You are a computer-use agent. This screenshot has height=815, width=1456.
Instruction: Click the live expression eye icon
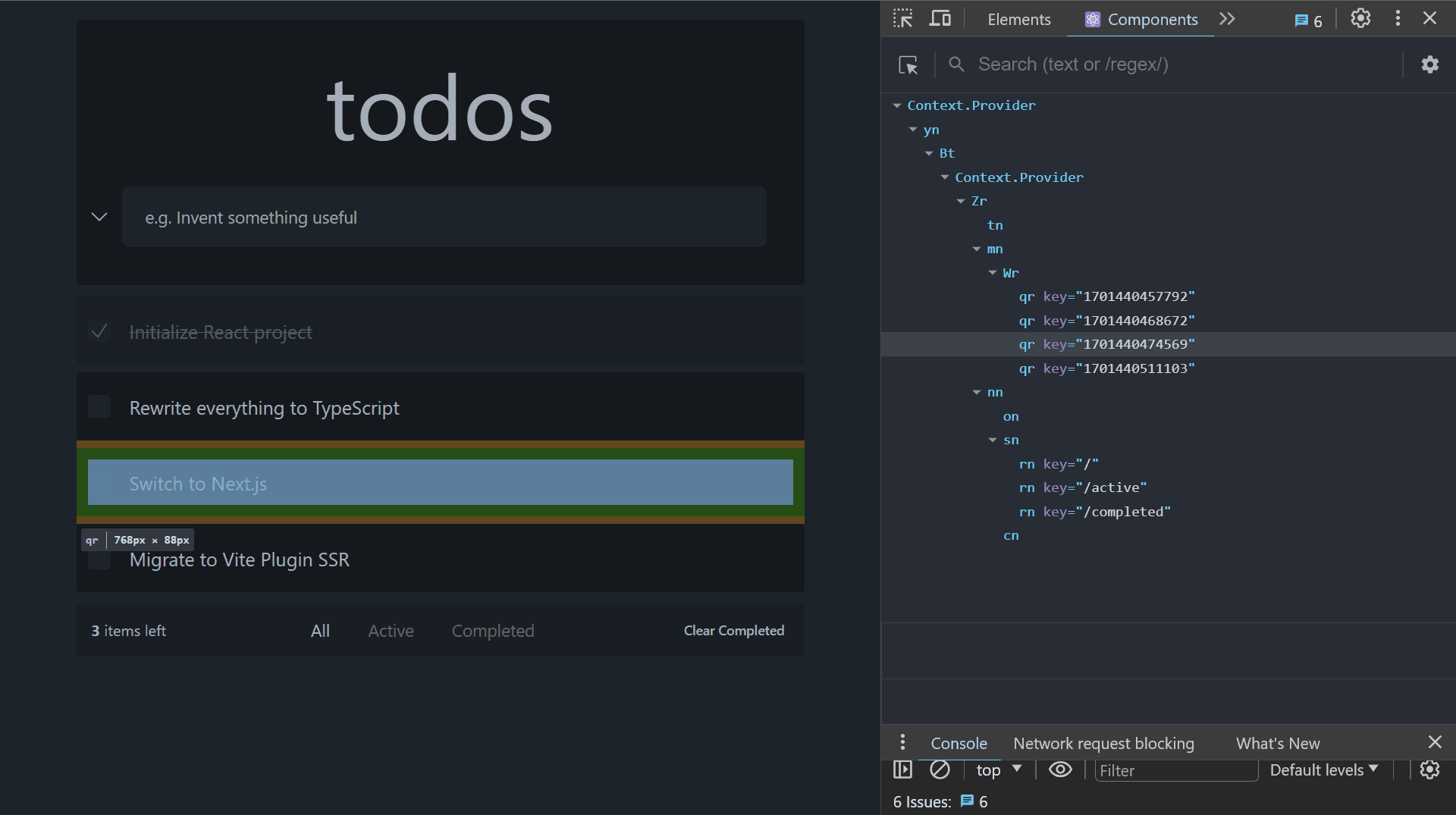tap(1059, 770)
